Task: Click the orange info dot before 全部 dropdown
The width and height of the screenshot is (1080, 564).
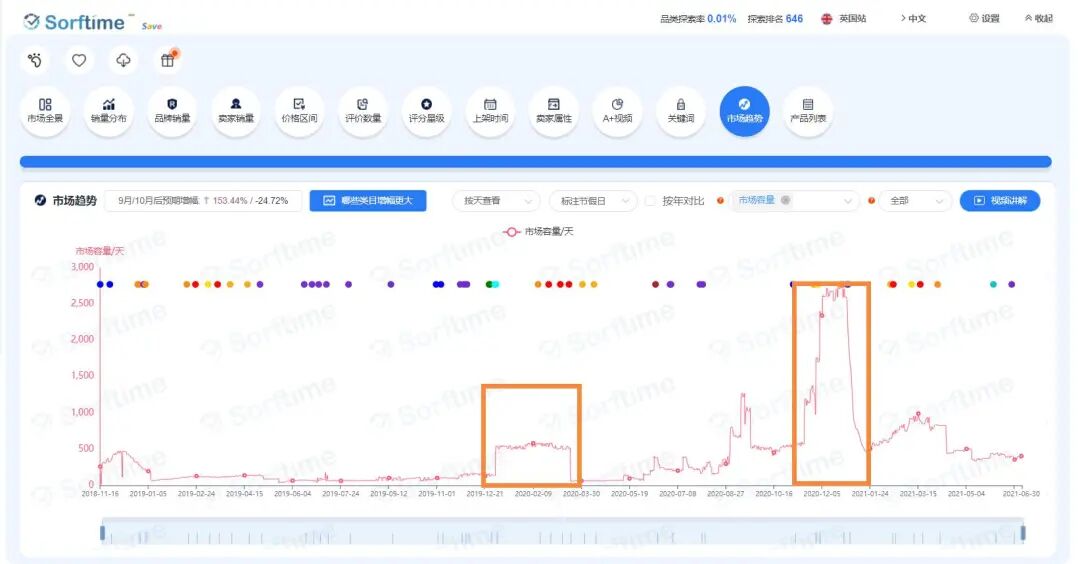Action: 871,200
